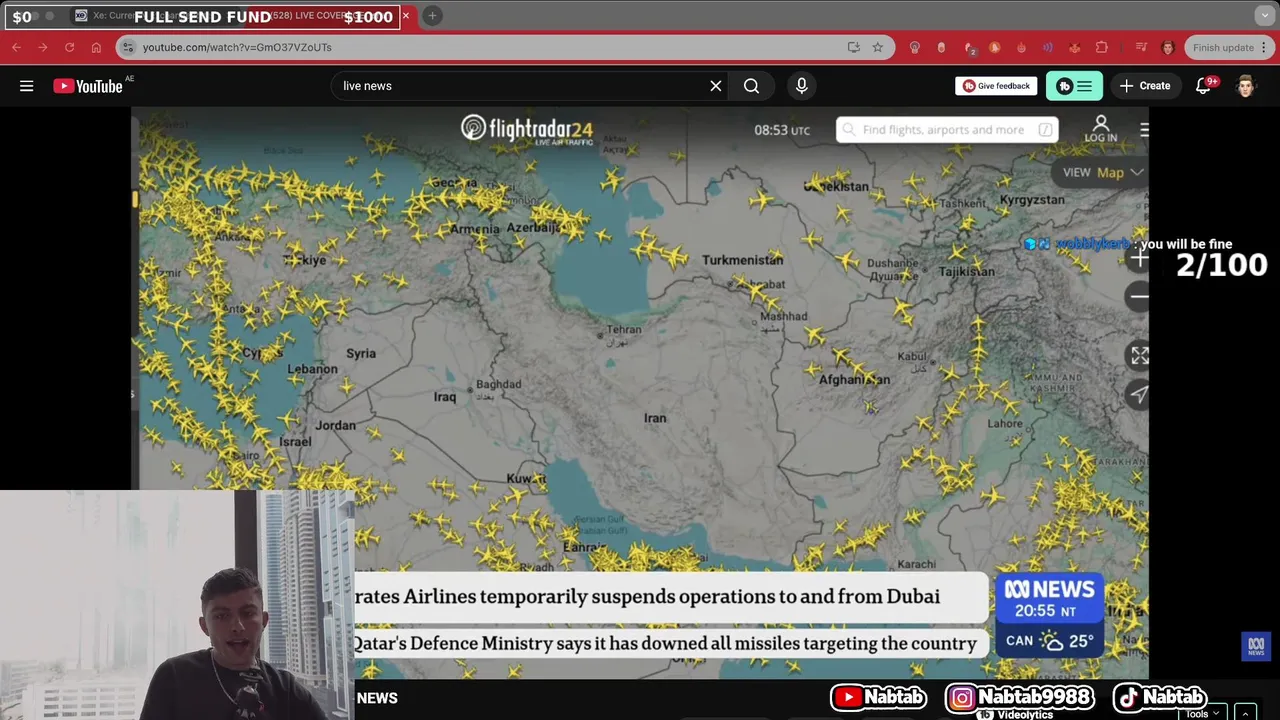Viewport: 1280px width, 720px height.
Task: Zoom out on the flight map
Action: pyautogui.click(x=1138, y=297)
